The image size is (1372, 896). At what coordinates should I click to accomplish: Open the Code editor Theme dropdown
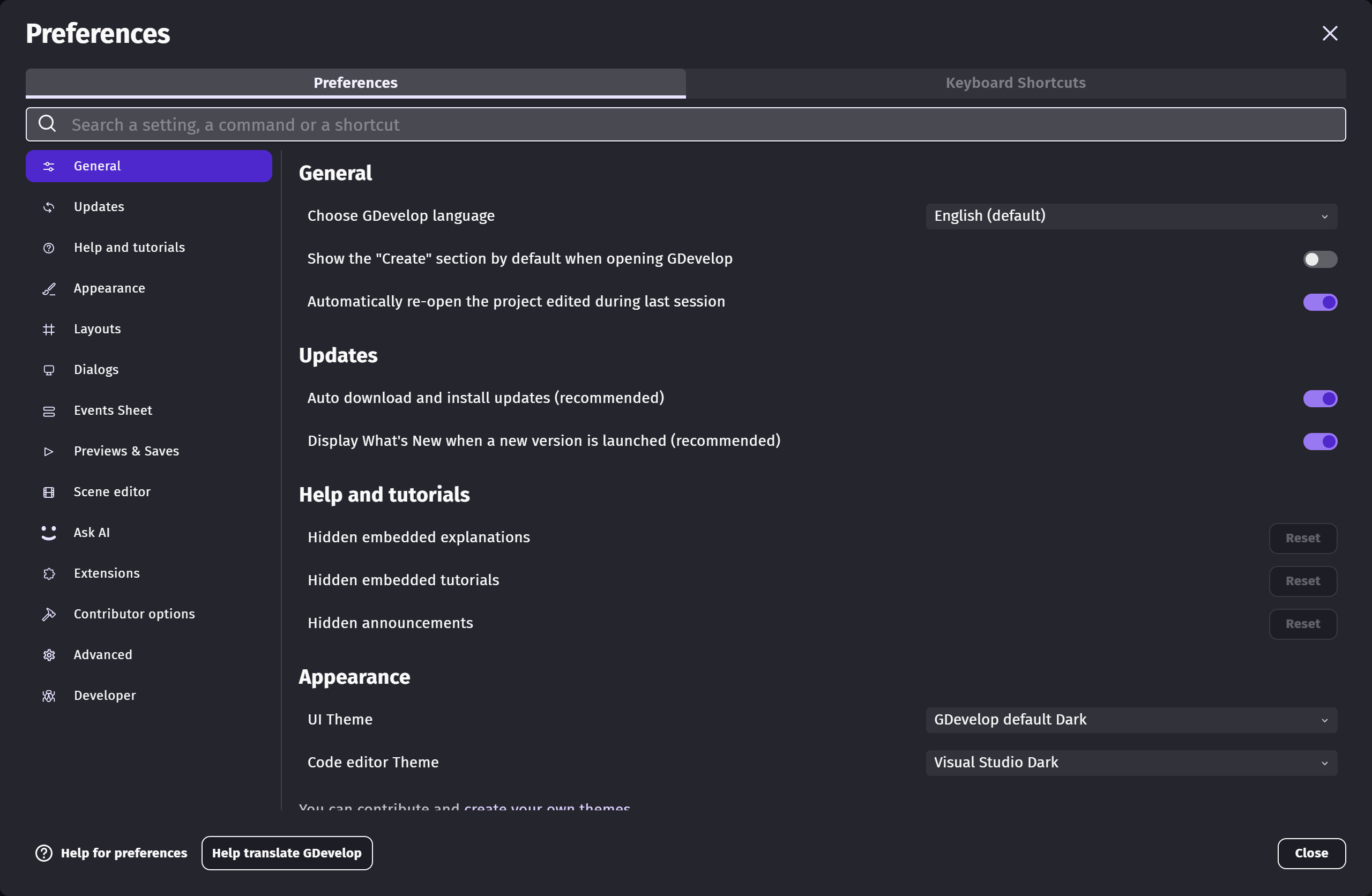(1131, 763)
